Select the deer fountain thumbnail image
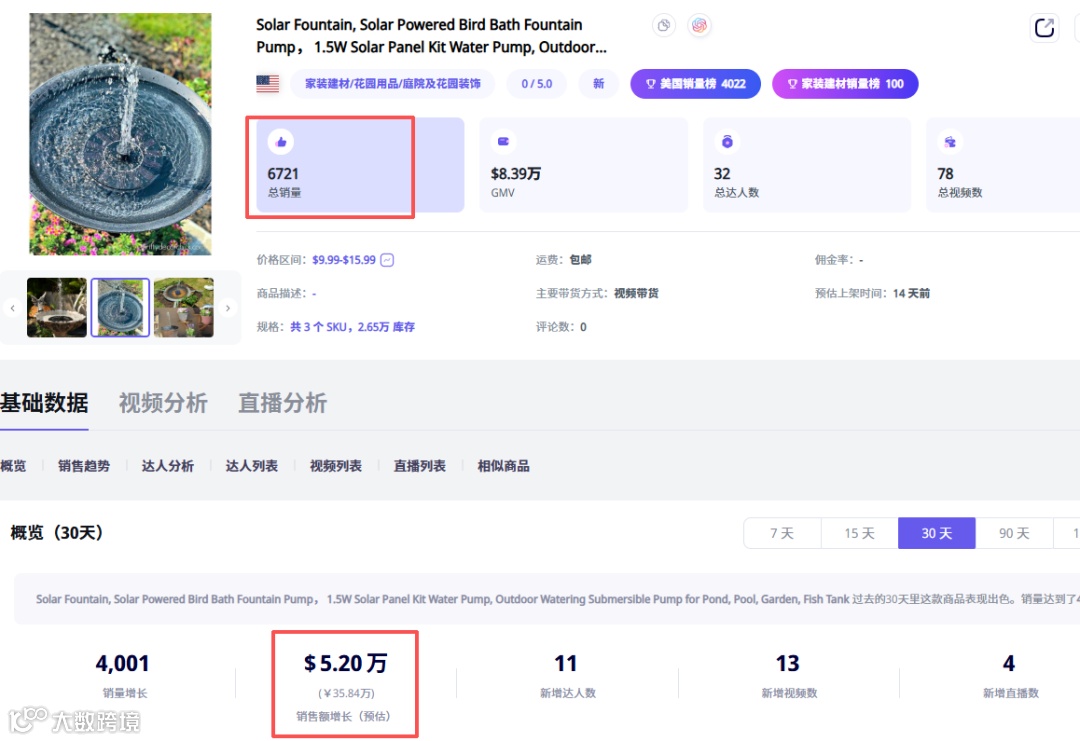Screen dimensions: 1080x741 (57, 308)
